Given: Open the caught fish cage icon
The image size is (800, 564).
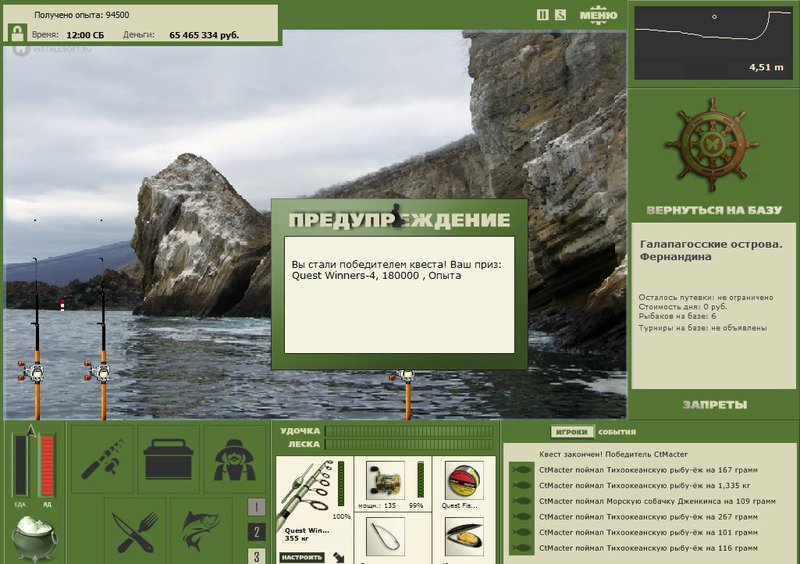Looking at the screenshot, I should [x=201, y=532].
